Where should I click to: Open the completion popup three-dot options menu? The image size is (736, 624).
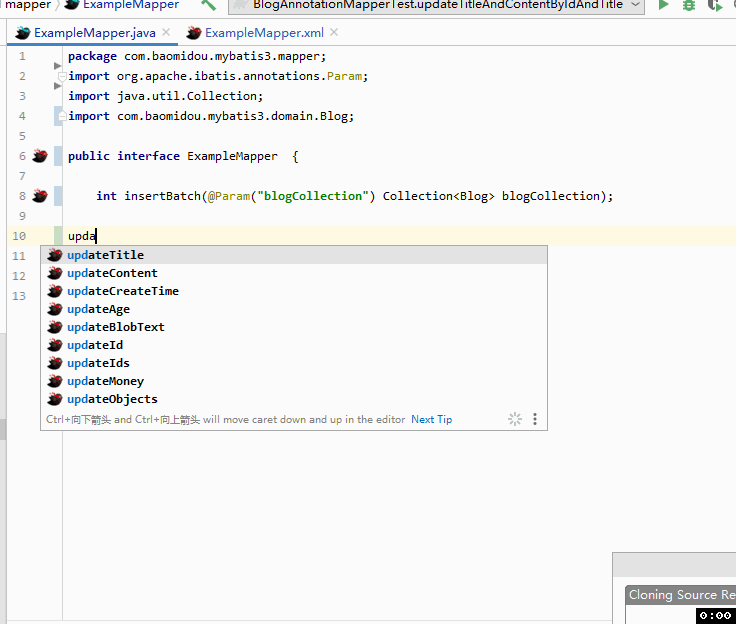pos(535,419)
